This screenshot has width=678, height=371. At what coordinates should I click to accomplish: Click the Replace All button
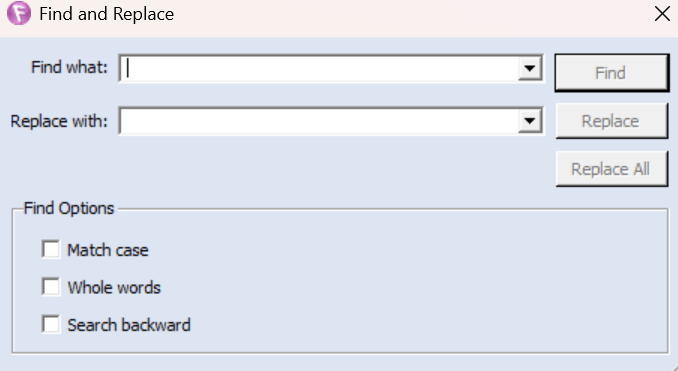pos(611,169)
